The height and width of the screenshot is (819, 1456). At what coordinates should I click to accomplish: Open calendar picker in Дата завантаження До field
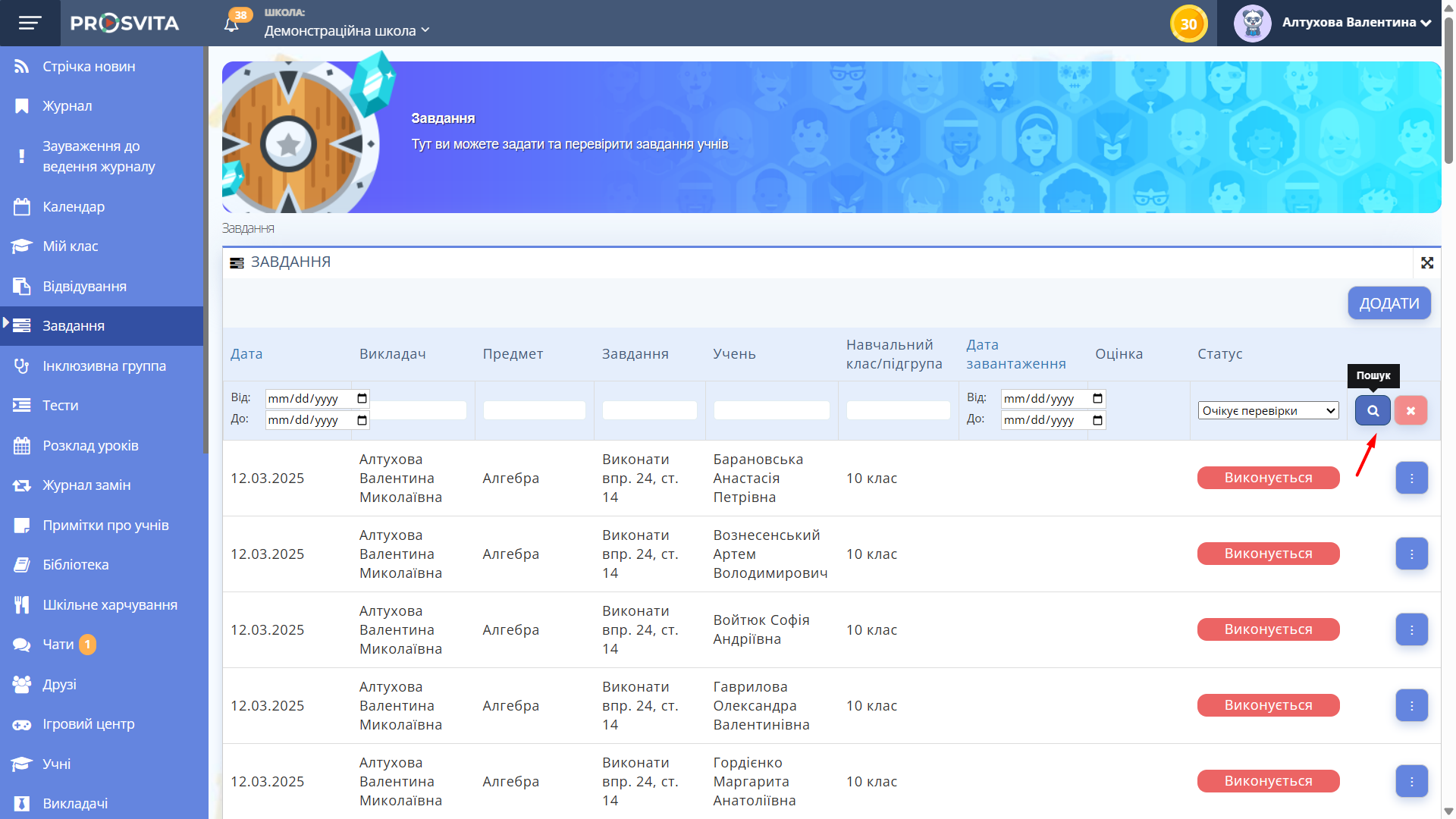coord(1097,420)
